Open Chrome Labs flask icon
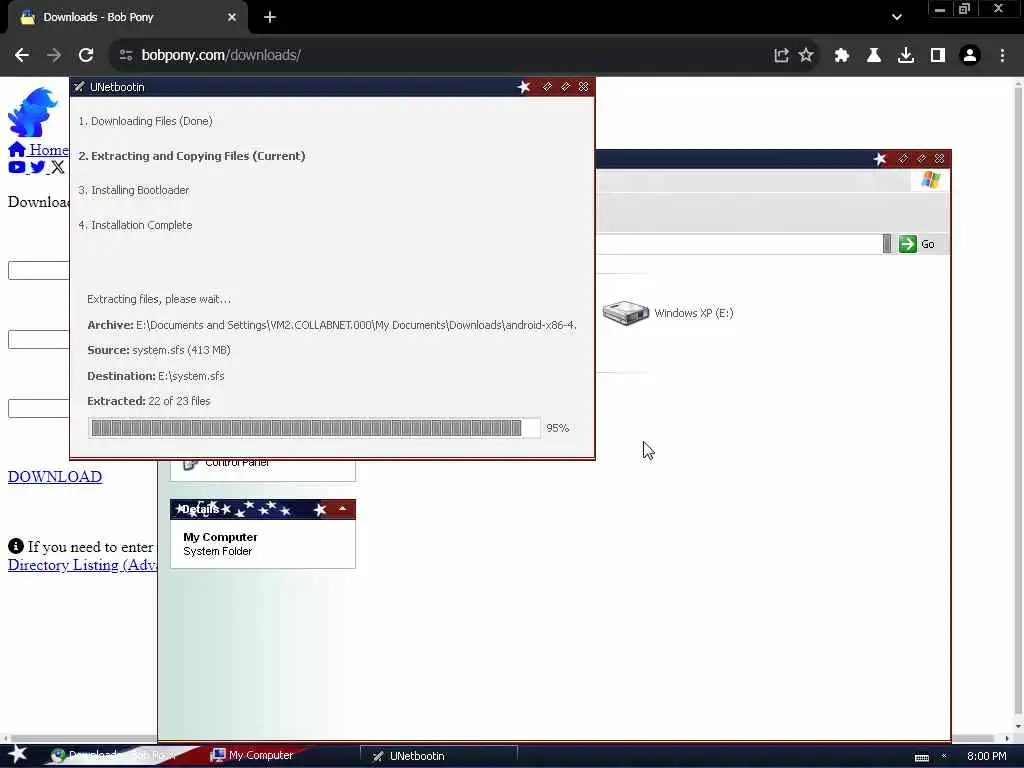 pyautogui.click(x=874, y=56)
